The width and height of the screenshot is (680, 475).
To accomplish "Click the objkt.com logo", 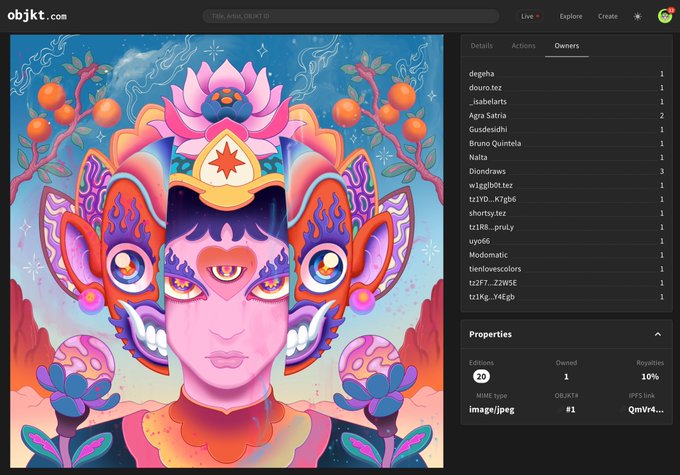I will (37, 16).
